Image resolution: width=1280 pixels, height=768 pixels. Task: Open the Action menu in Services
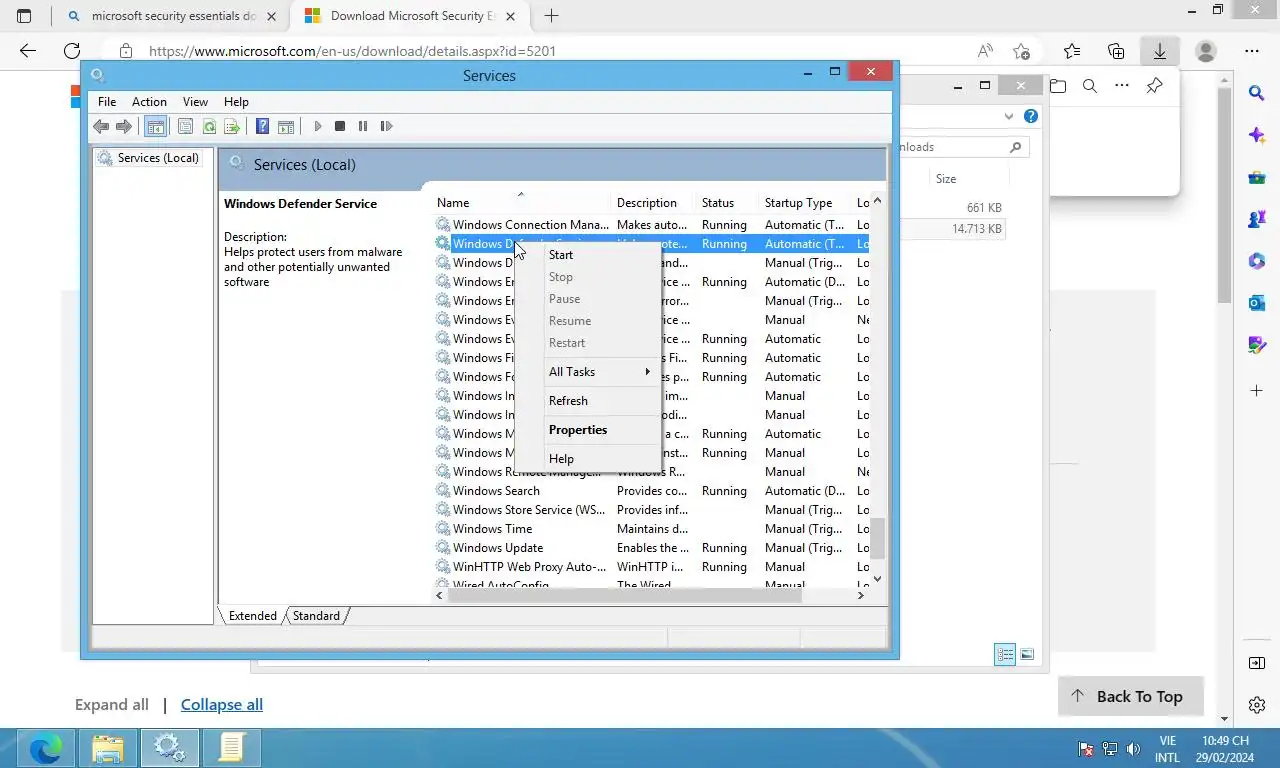[149, 102]
